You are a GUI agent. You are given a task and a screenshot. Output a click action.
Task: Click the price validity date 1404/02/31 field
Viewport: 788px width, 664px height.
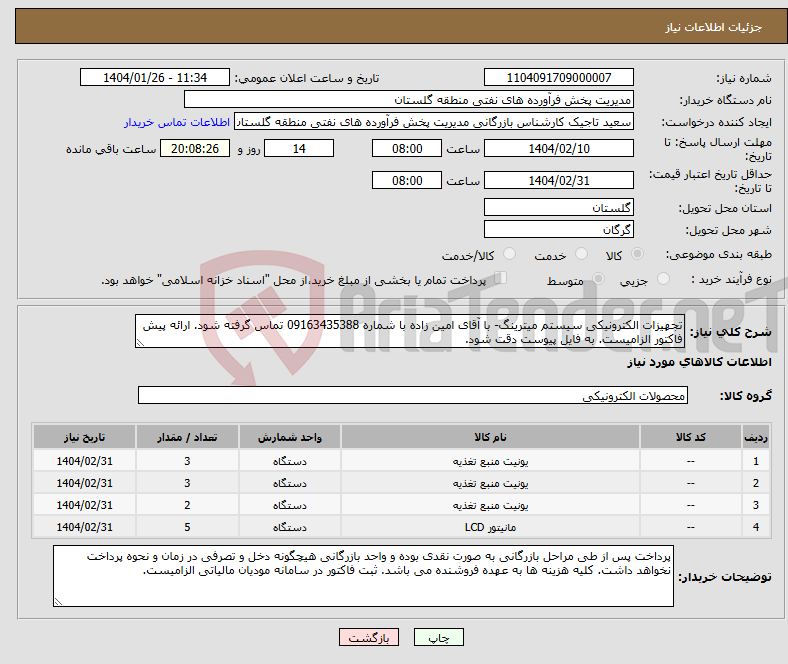pos(559,180)
